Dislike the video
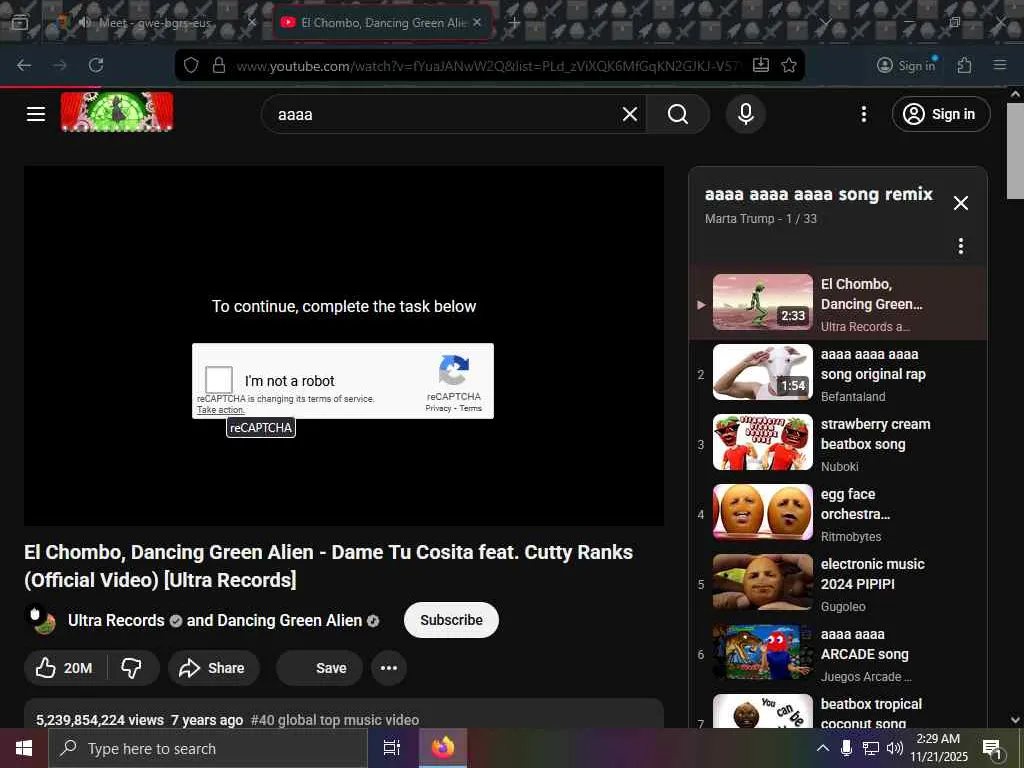 pos(132,668)
